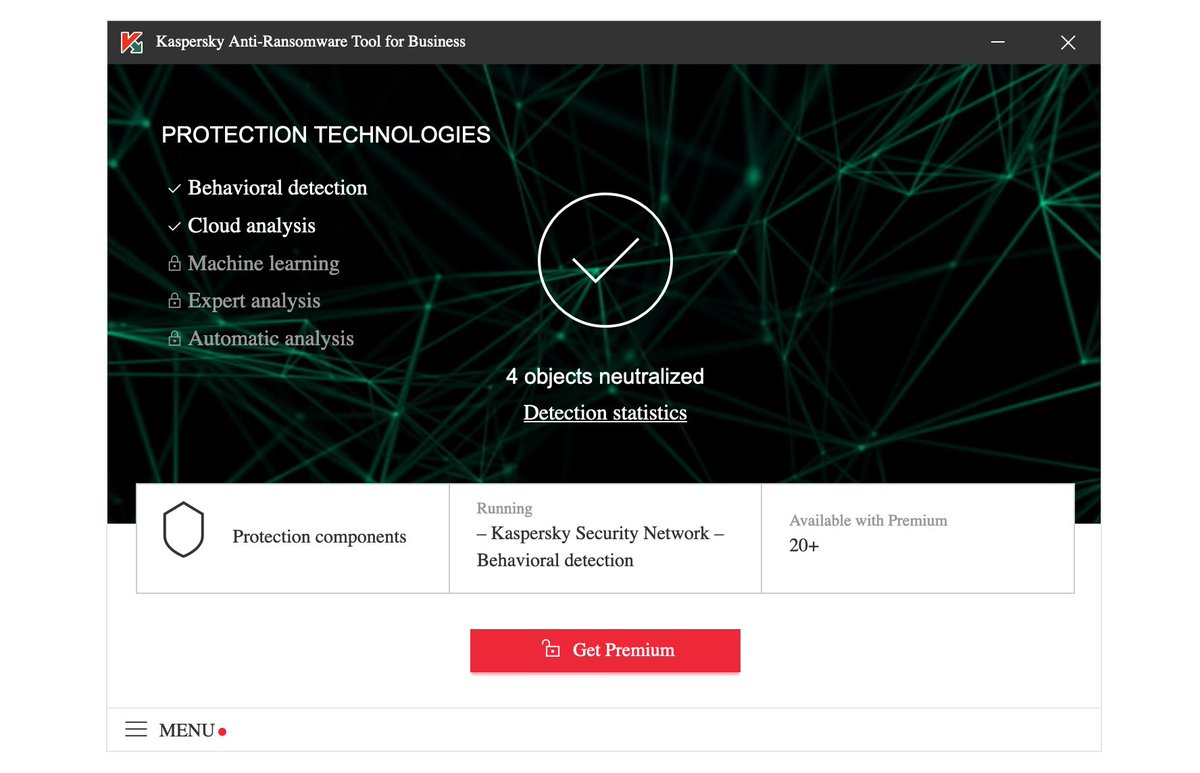Open the MENU label at bottom
This screenshot has height=773, width=1200.
click(x=187, y=731)
